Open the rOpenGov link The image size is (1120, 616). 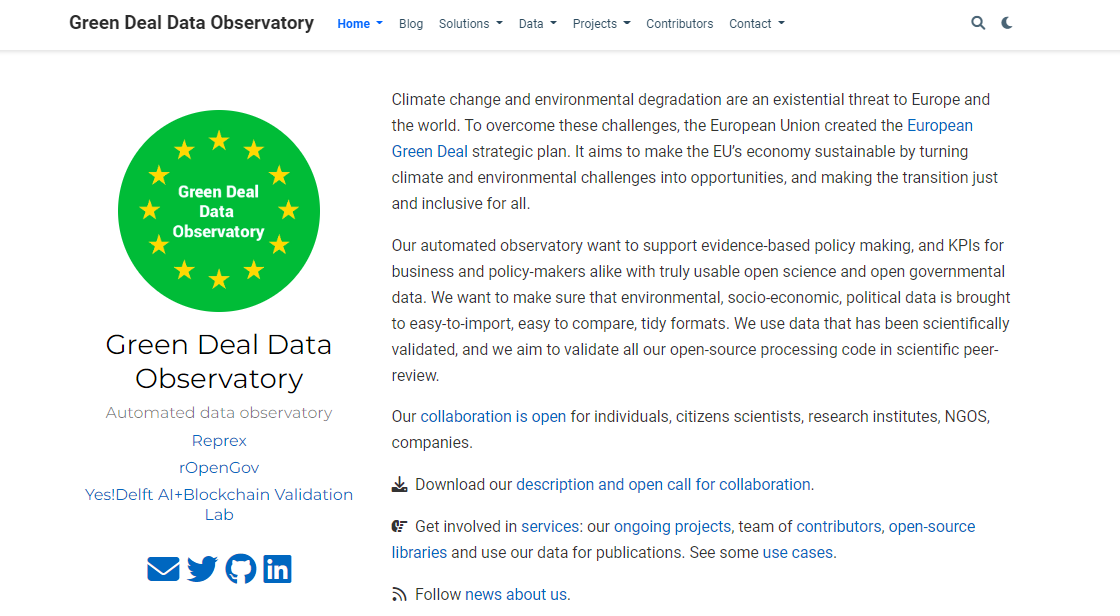(x=219, y=468)
